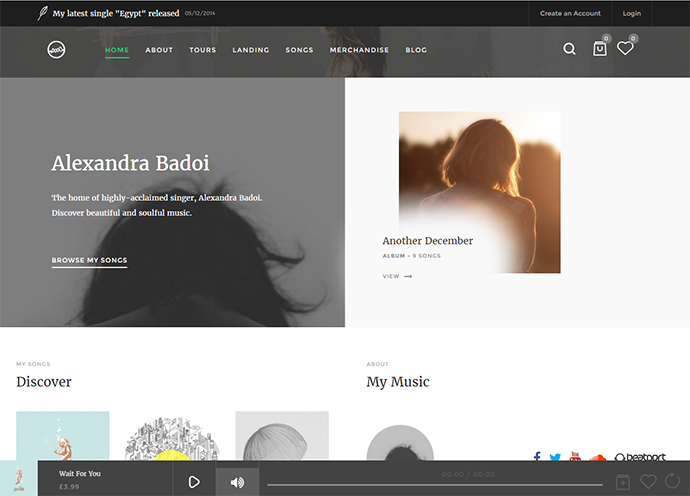The height and width of the screenshot is (496, 690).
Task: Open the city illustration album thumbnail
Action: [x=172, y=437]
